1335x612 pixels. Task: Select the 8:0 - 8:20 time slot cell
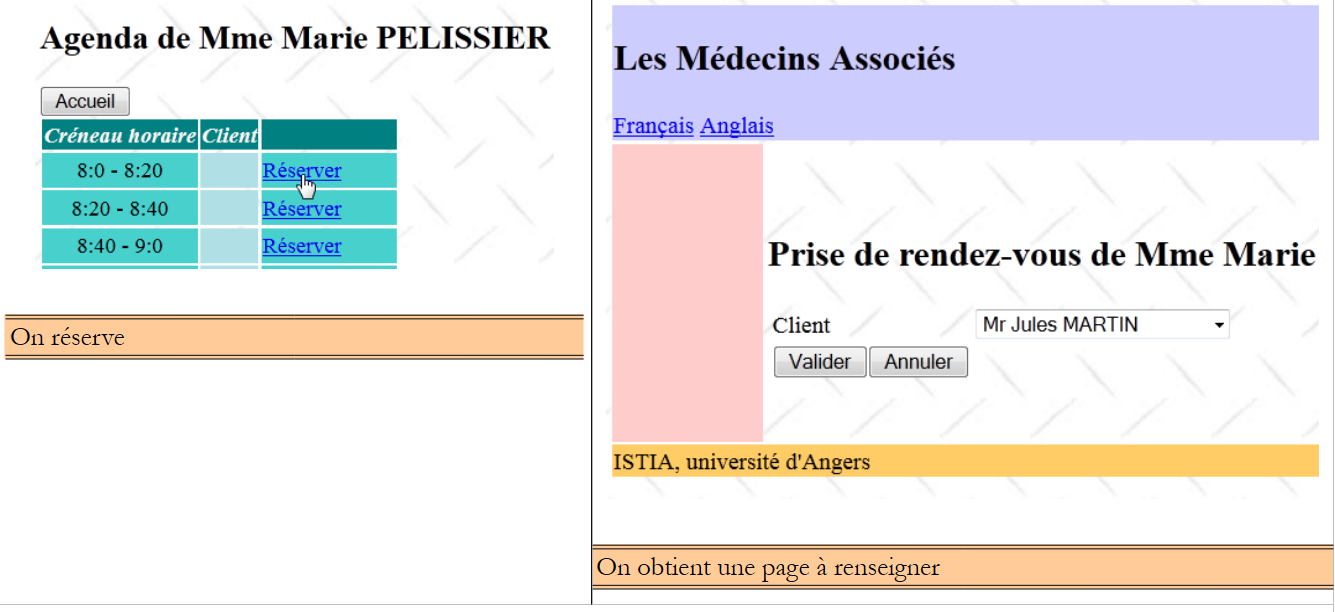point(120,171)
